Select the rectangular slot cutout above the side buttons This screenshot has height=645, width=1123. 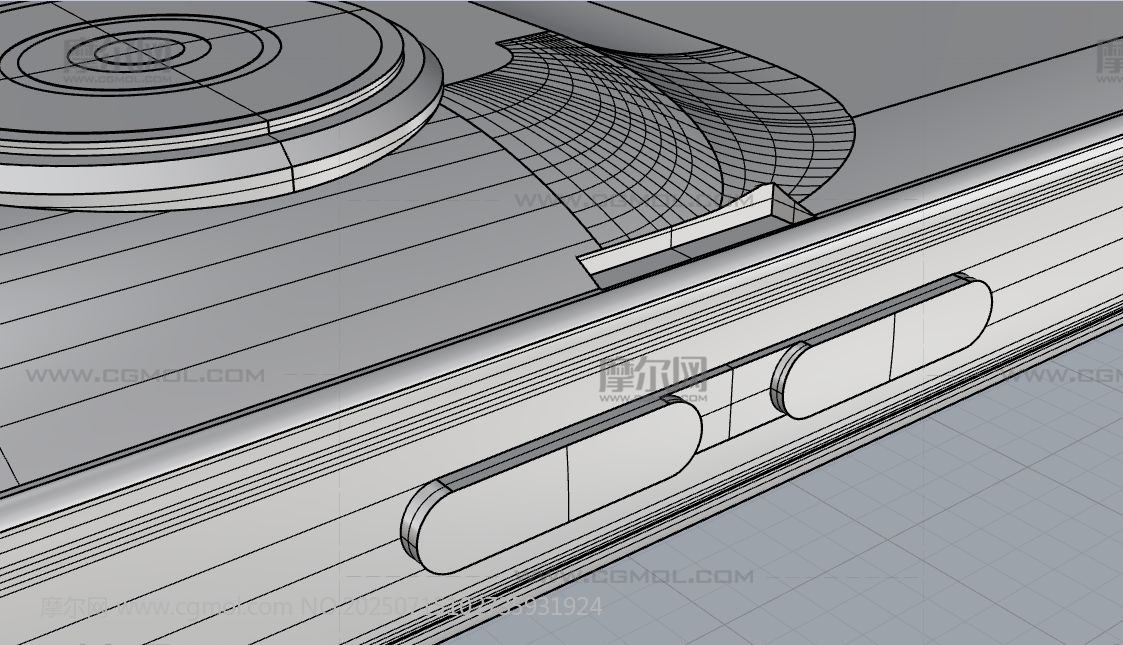pos(695,236)
